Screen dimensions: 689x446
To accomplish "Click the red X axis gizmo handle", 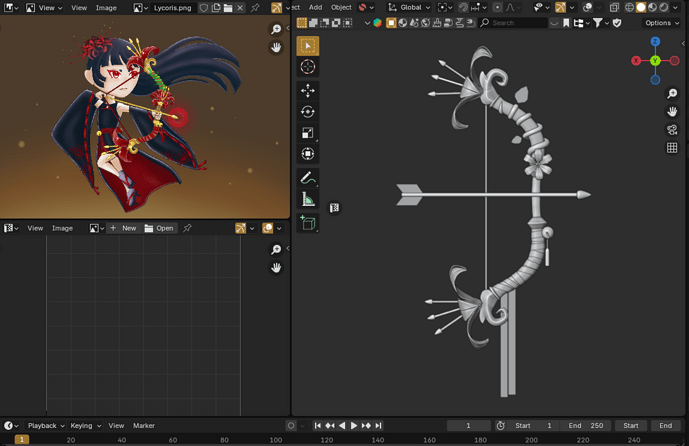I will [x=636, y=61].
